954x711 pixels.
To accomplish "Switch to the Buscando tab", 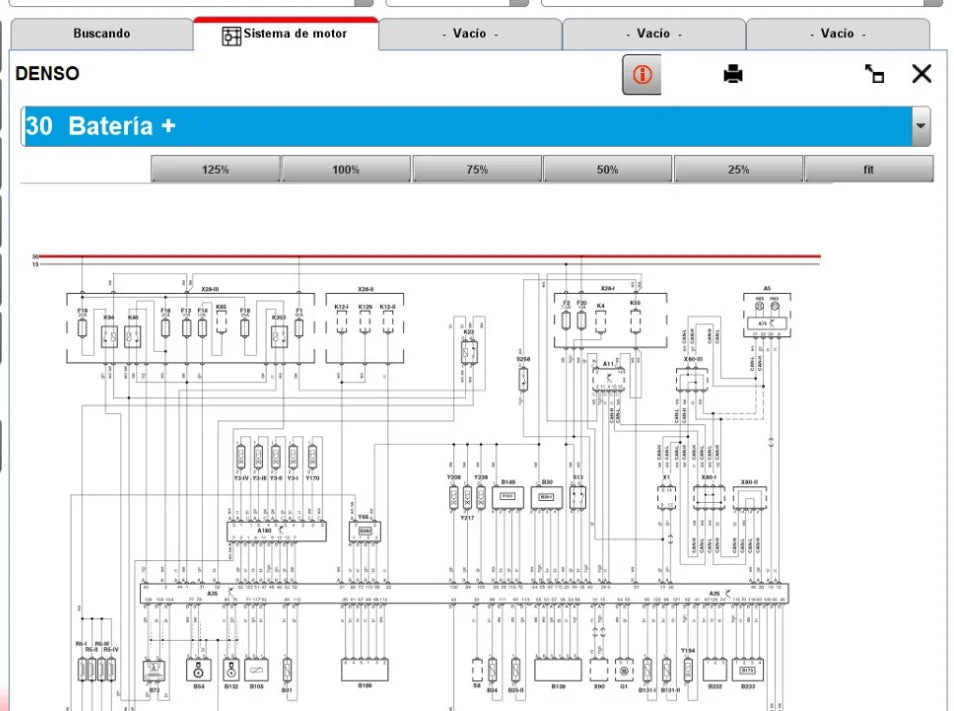I will tap(101, 33).
